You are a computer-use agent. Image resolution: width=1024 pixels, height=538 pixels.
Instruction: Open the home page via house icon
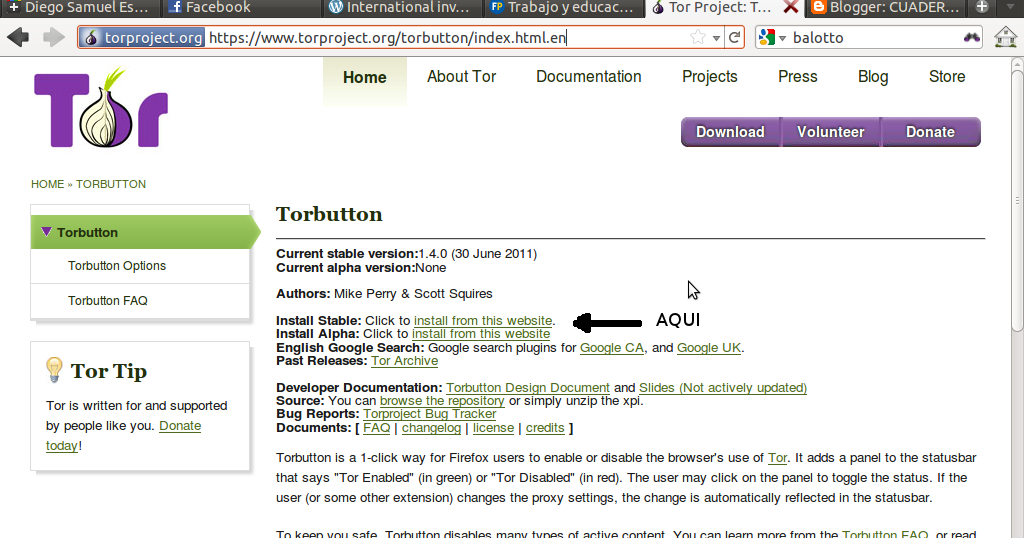click(x=1006, y=37)
